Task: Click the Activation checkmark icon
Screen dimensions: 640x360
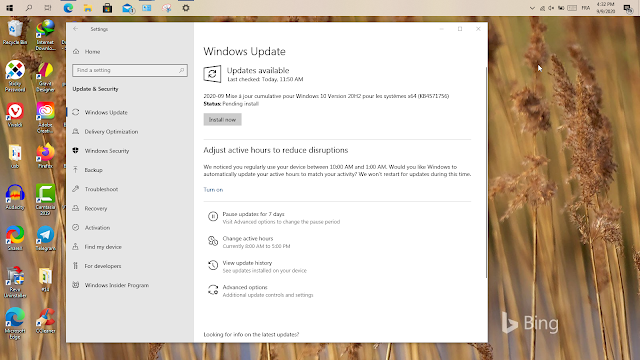Action: click(76, 227)
